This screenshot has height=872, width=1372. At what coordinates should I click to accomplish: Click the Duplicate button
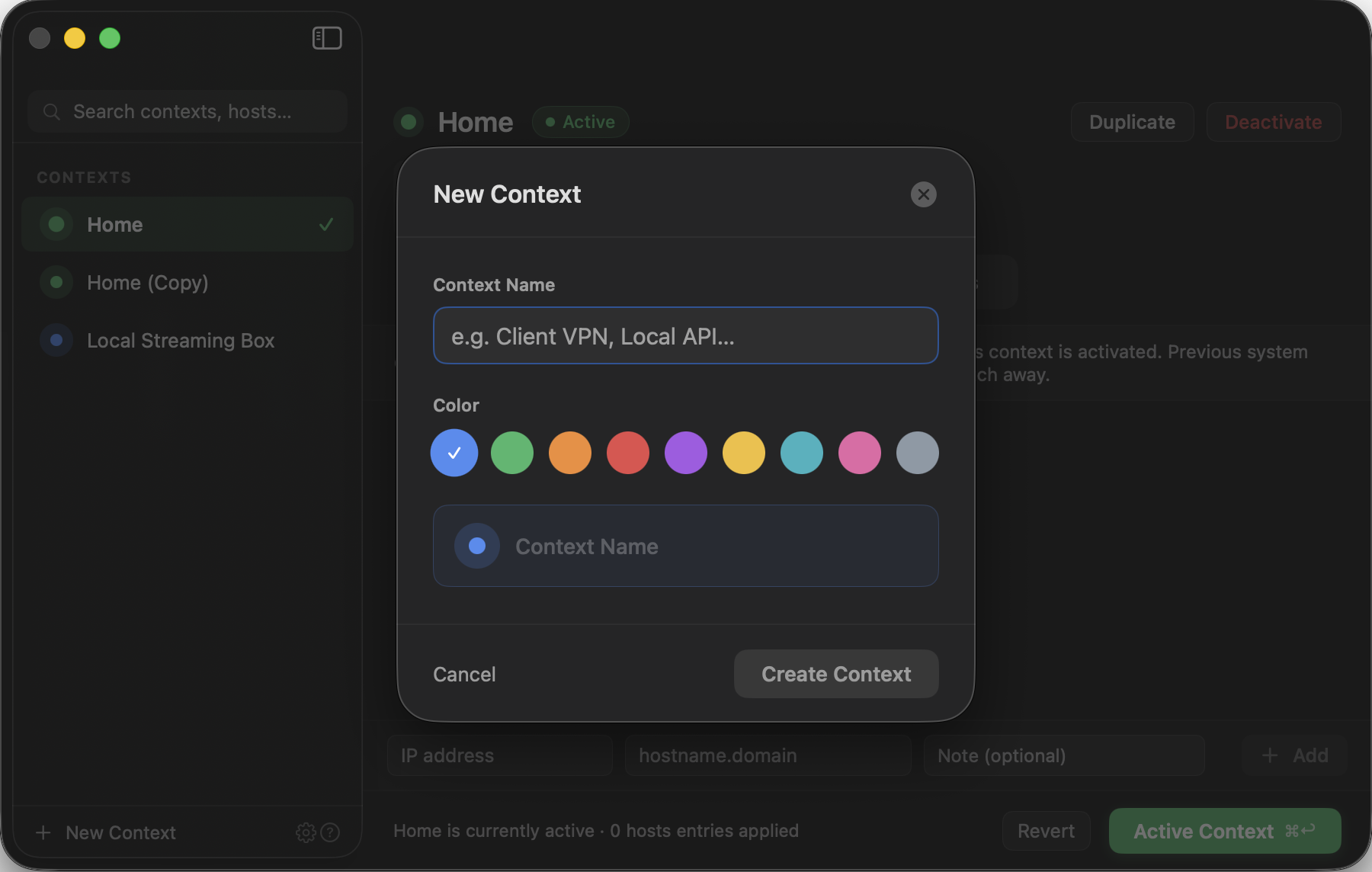coord(1132,122)
